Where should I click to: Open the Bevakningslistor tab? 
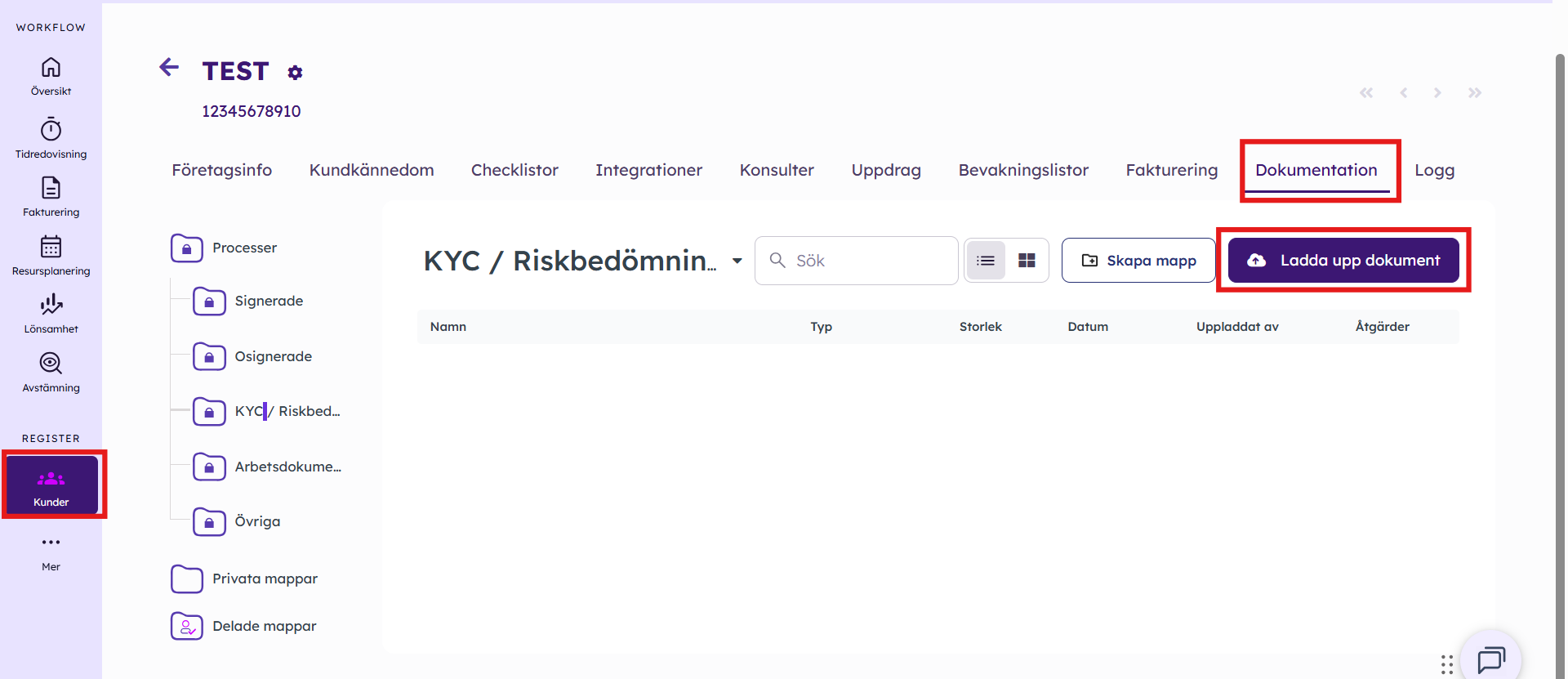pyautogui.click(x=1023, y=170)
